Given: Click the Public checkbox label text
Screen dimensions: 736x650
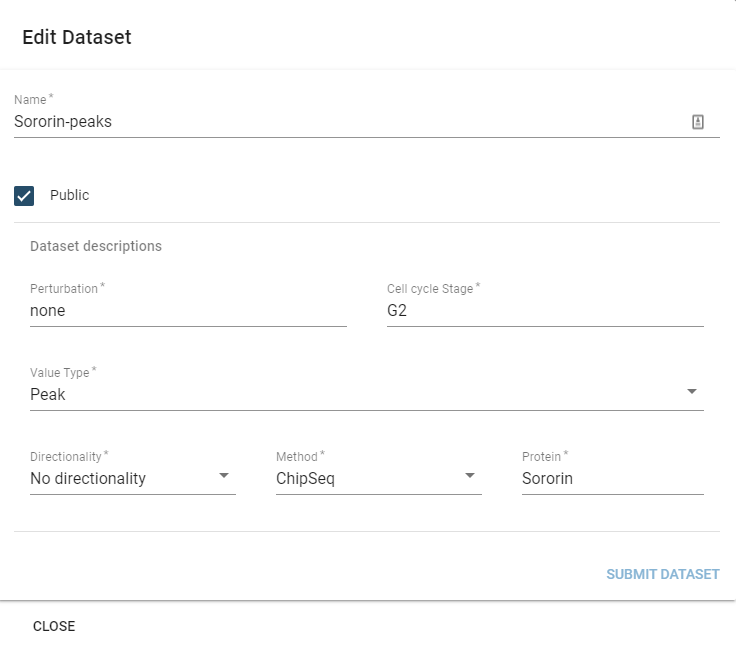Looking at the screenshot, I should pos(70,196).
